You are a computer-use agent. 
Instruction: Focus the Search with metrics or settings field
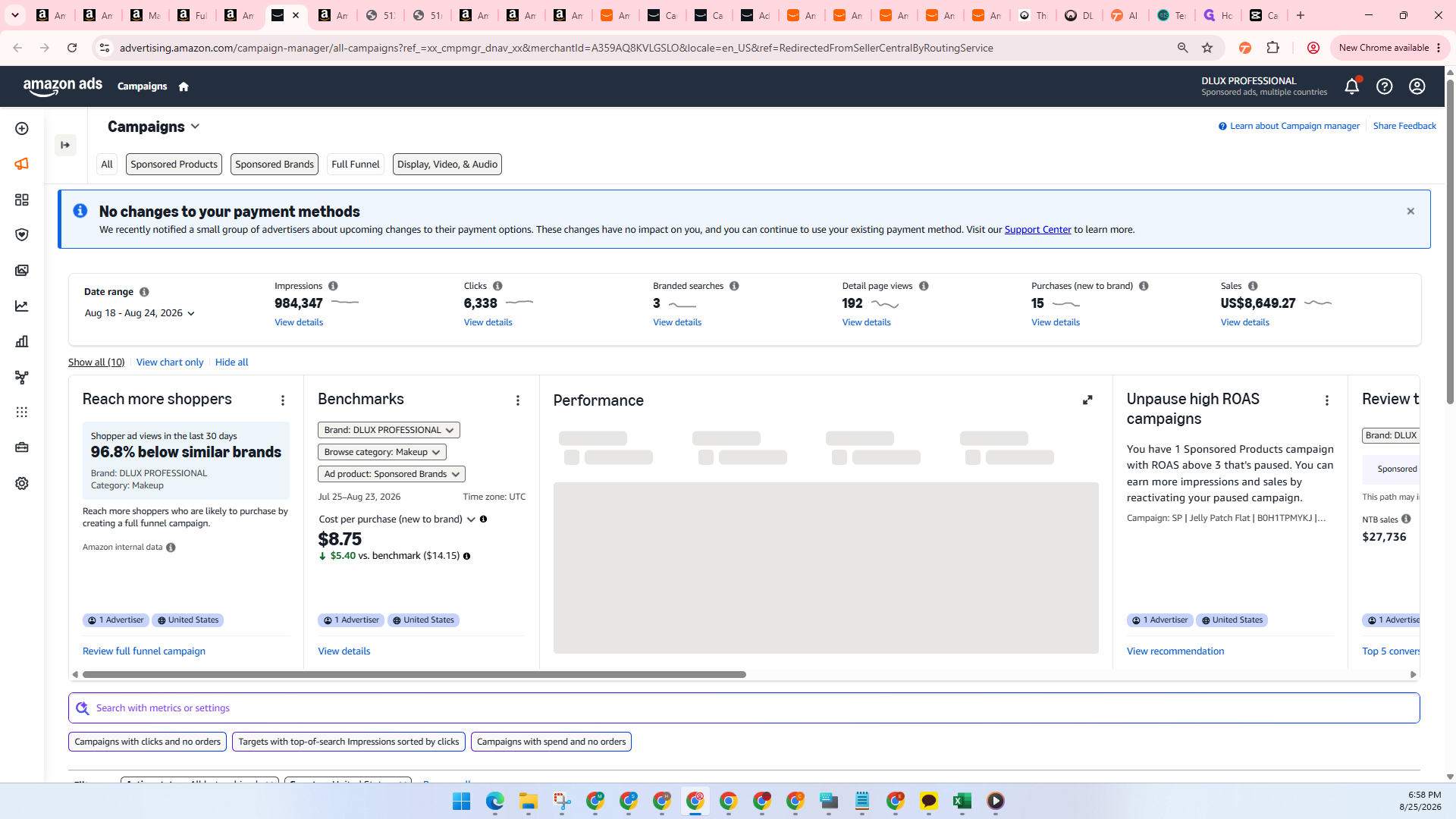(744, 708)
